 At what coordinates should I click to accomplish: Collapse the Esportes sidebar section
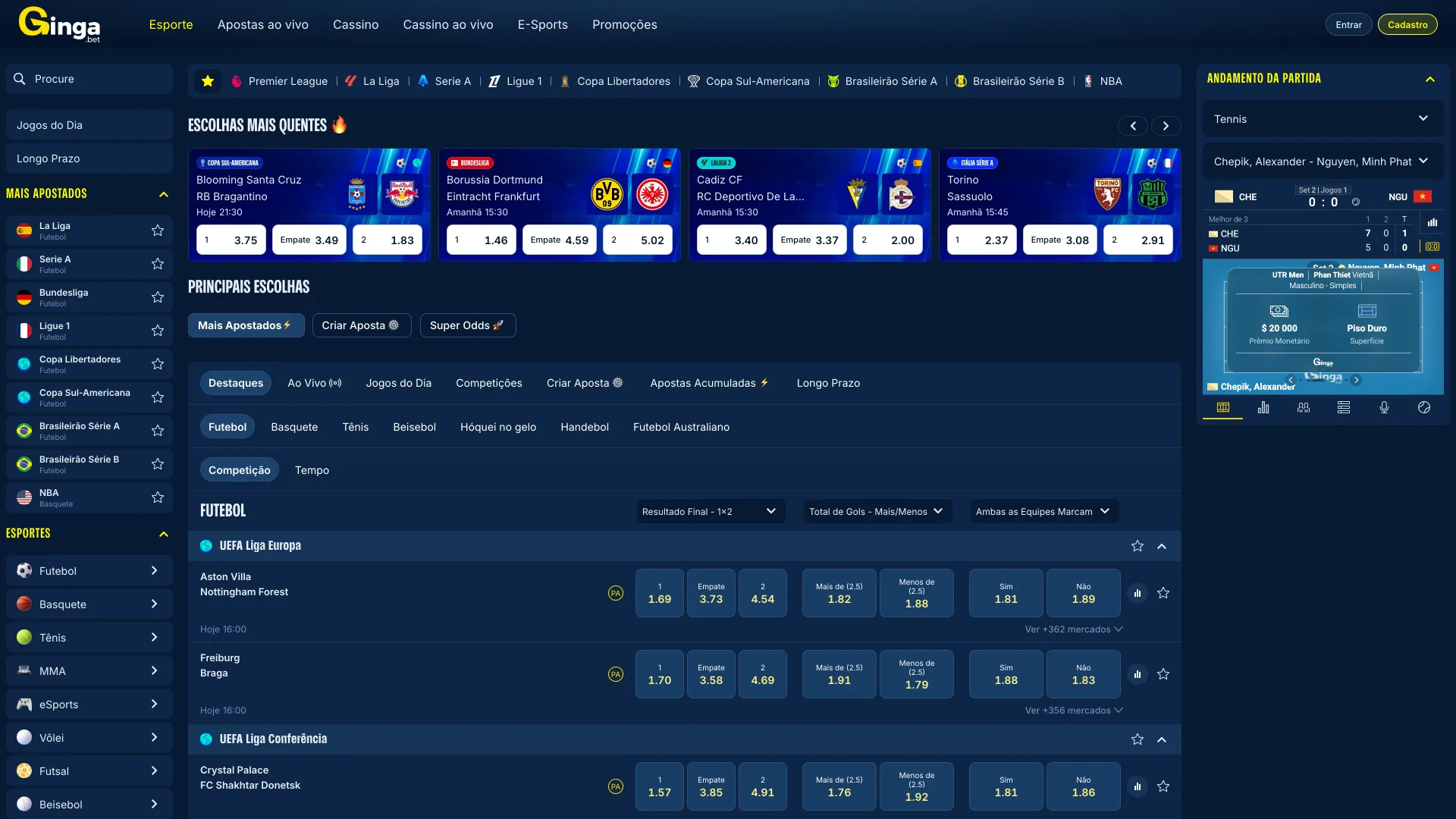click(x=163, y=534)
